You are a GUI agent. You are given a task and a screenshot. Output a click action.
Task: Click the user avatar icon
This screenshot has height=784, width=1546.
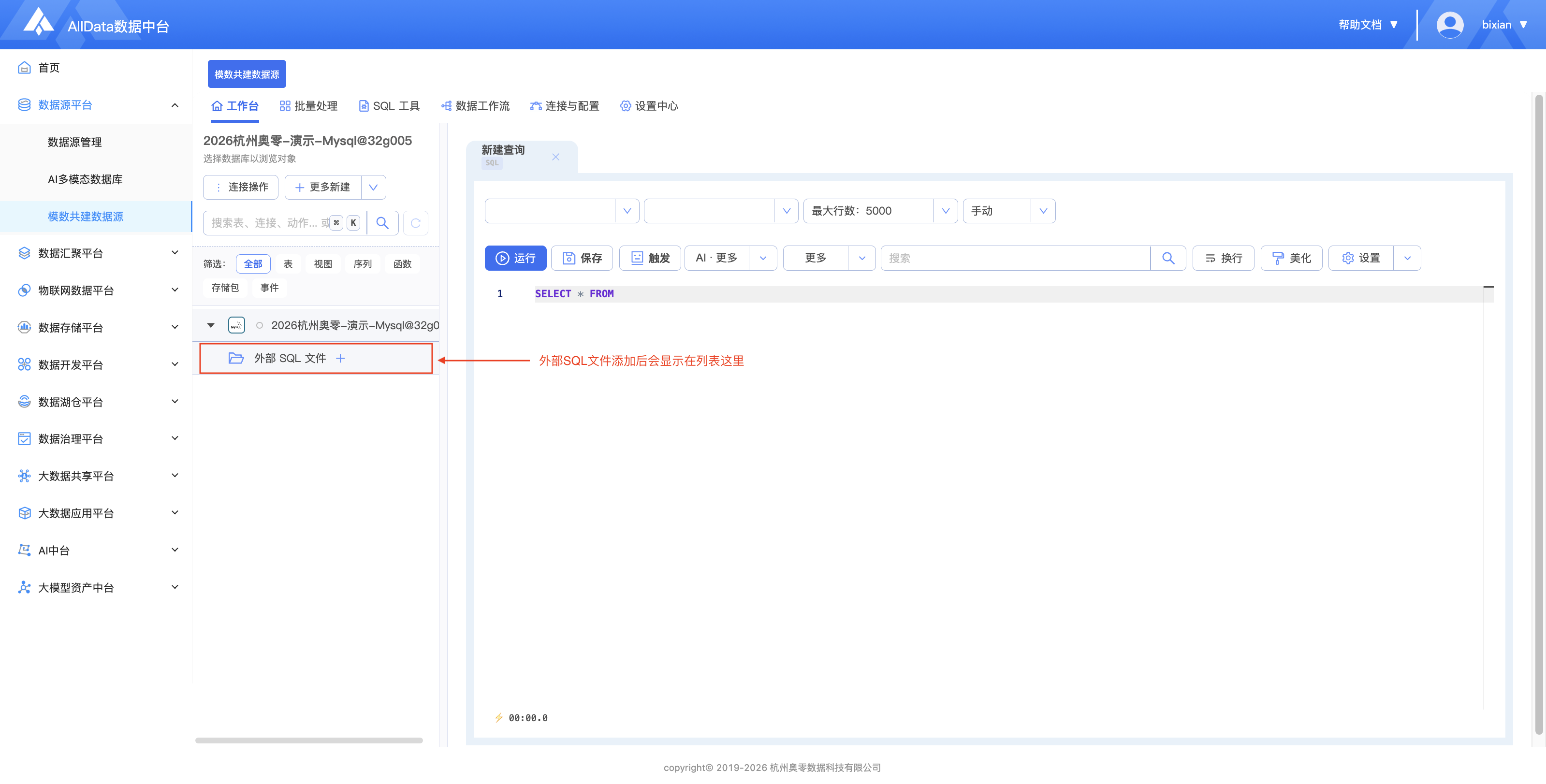1450,25
